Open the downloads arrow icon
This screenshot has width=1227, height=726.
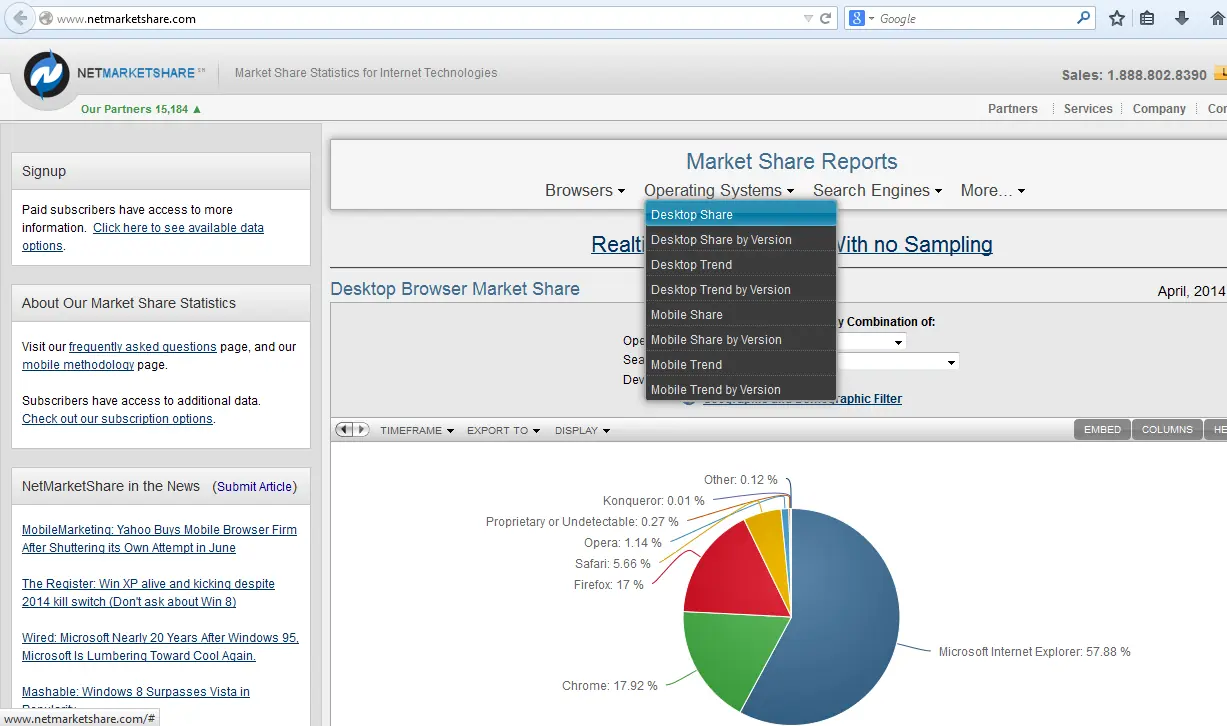pos(1182,18)
